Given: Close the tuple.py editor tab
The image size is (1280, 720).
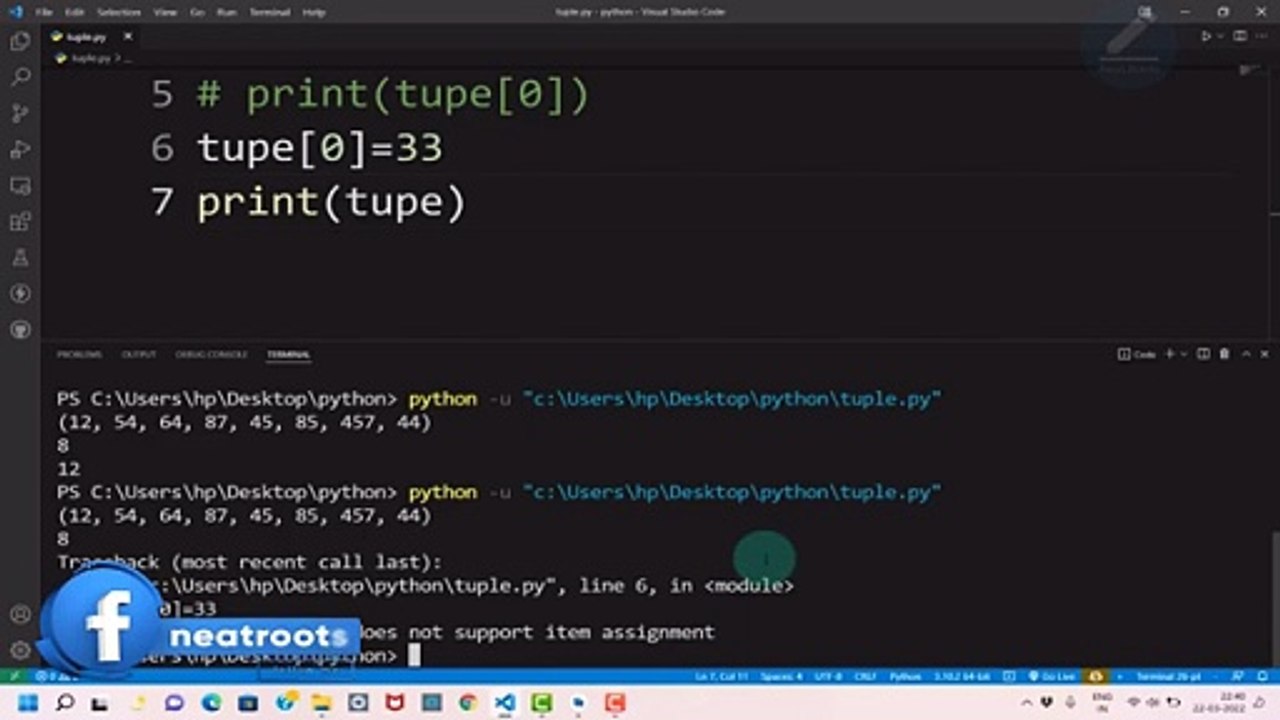Looking at the screenshot, I should [128, 36].
